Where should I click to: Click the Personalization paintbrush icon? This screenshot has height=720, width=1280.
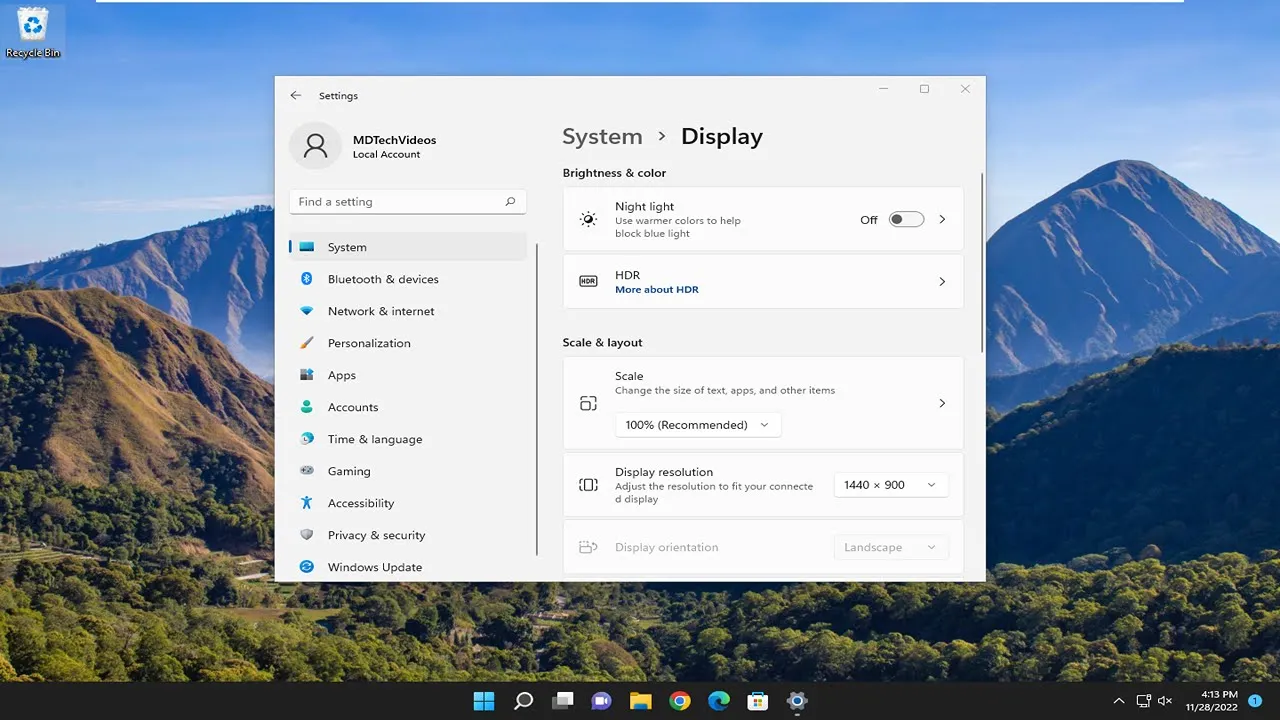[307, 343]
